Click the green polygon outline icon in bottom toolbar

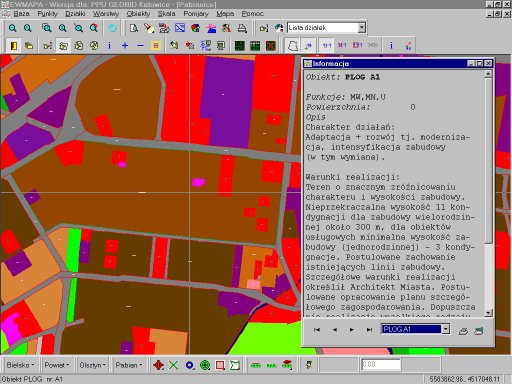[235, 365]
